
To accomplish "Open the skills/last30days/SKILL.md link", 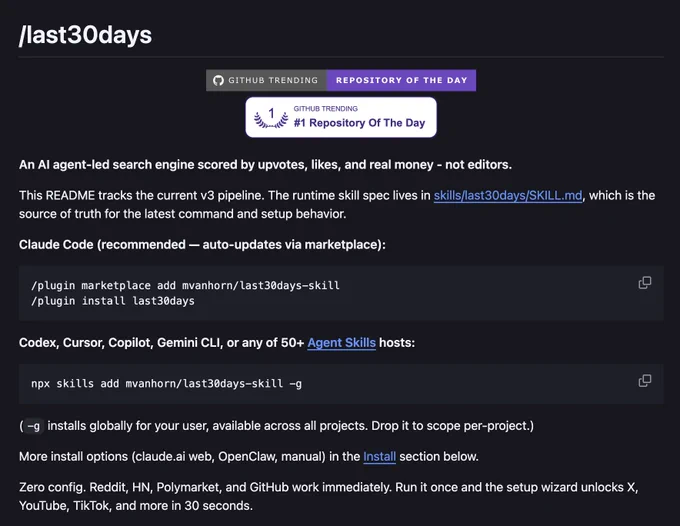I will pos(508,196).
